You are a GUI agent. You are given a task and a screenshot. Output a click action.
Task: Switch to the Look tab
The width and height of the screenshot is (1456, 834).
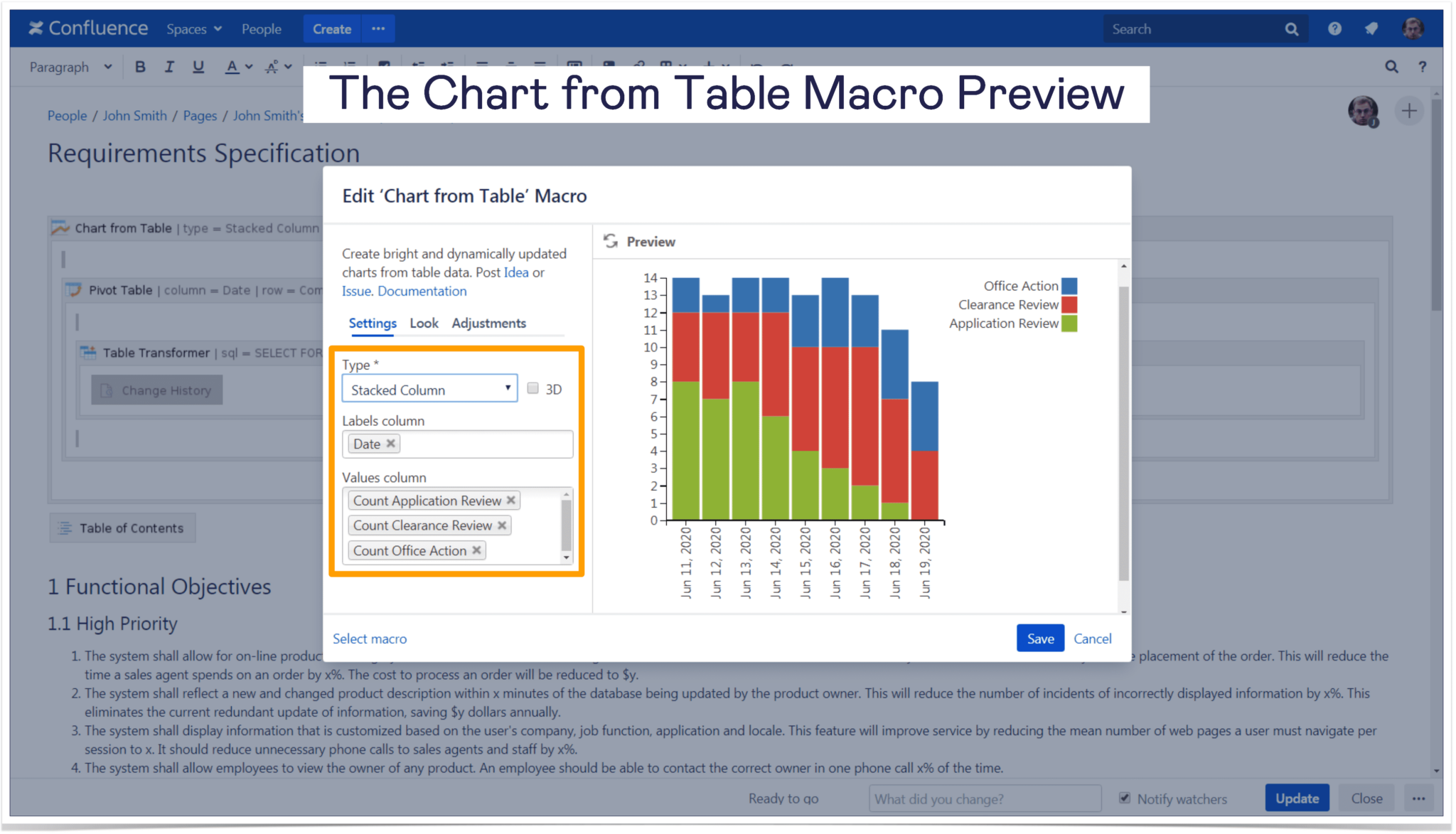[421, 323]
